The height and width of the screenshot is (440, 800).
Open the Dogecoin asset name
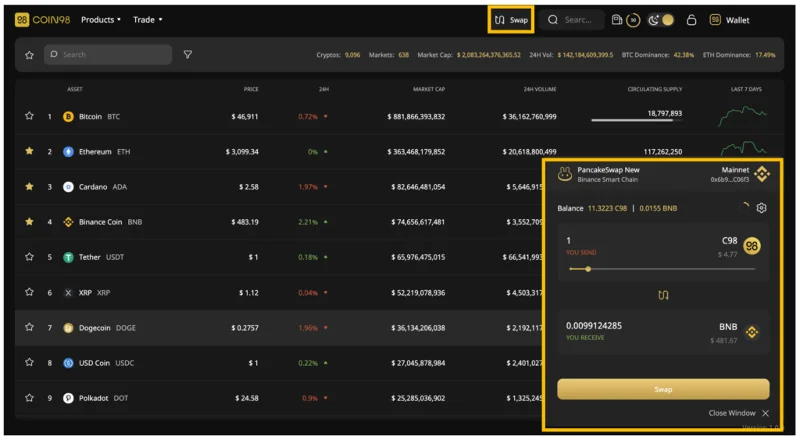pos(94,328)
